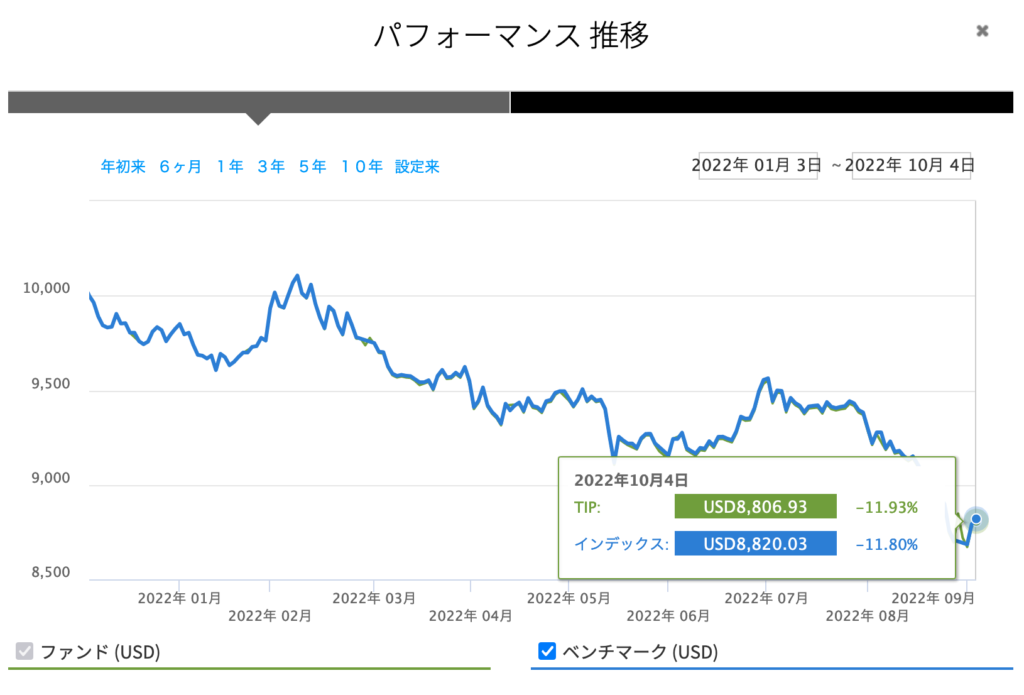Click the blue インデックス value box USD8,820.03
The image size is (1024, 695).
tap(755, 544)
